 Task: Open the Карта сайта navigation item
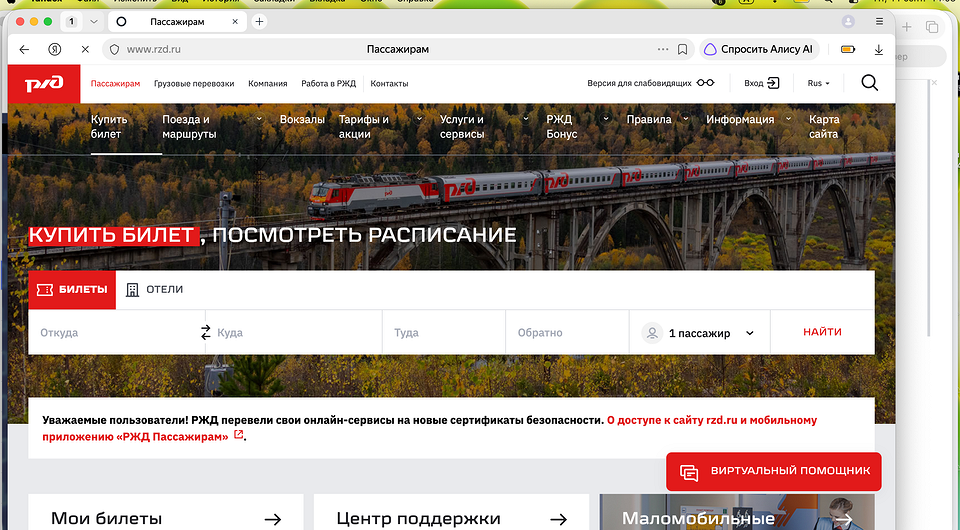[x=824, y=127]
